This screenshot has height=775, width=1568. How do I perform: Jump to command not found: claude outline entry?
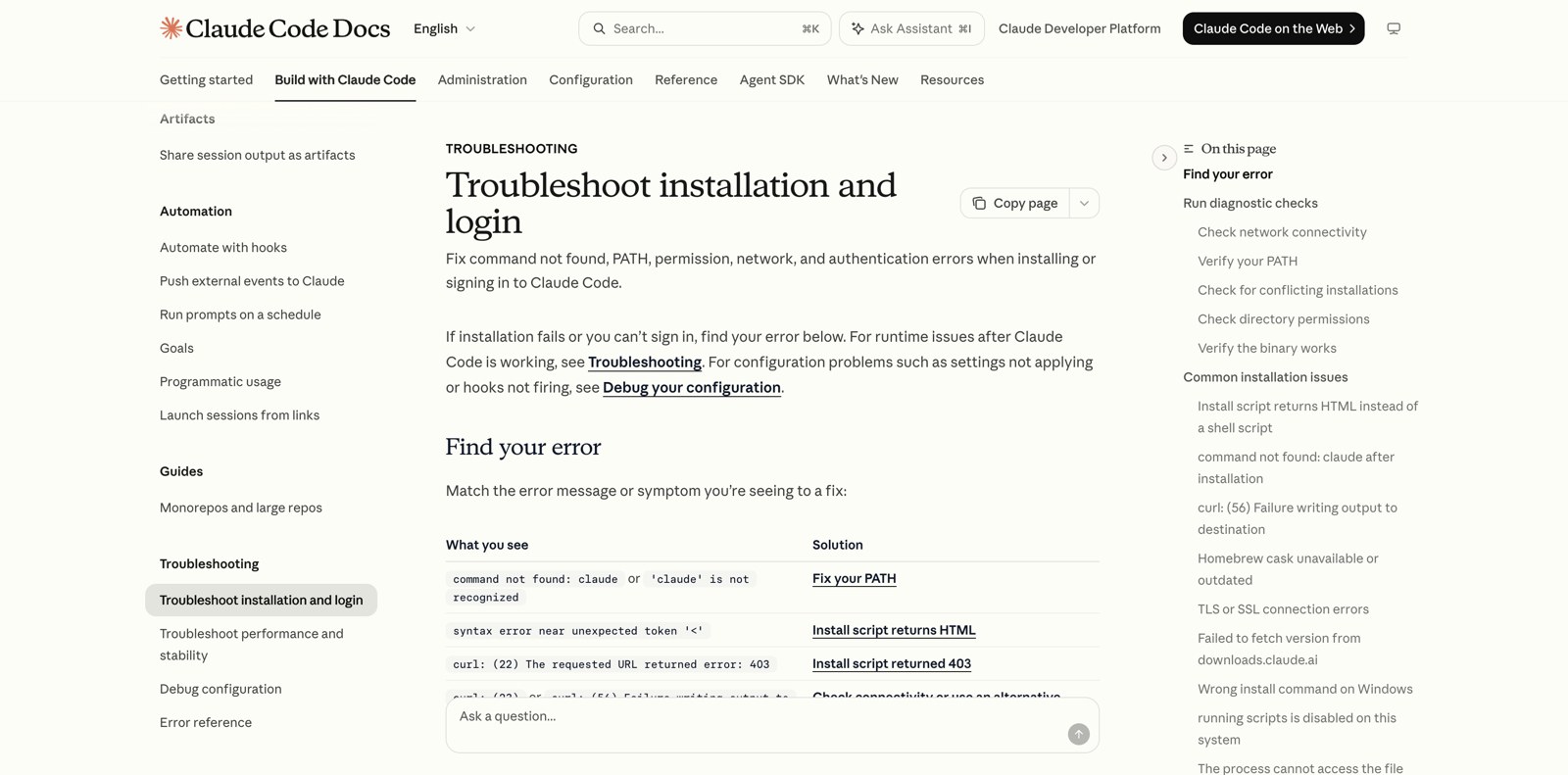pyautogui.click(x=1296, y=467)
